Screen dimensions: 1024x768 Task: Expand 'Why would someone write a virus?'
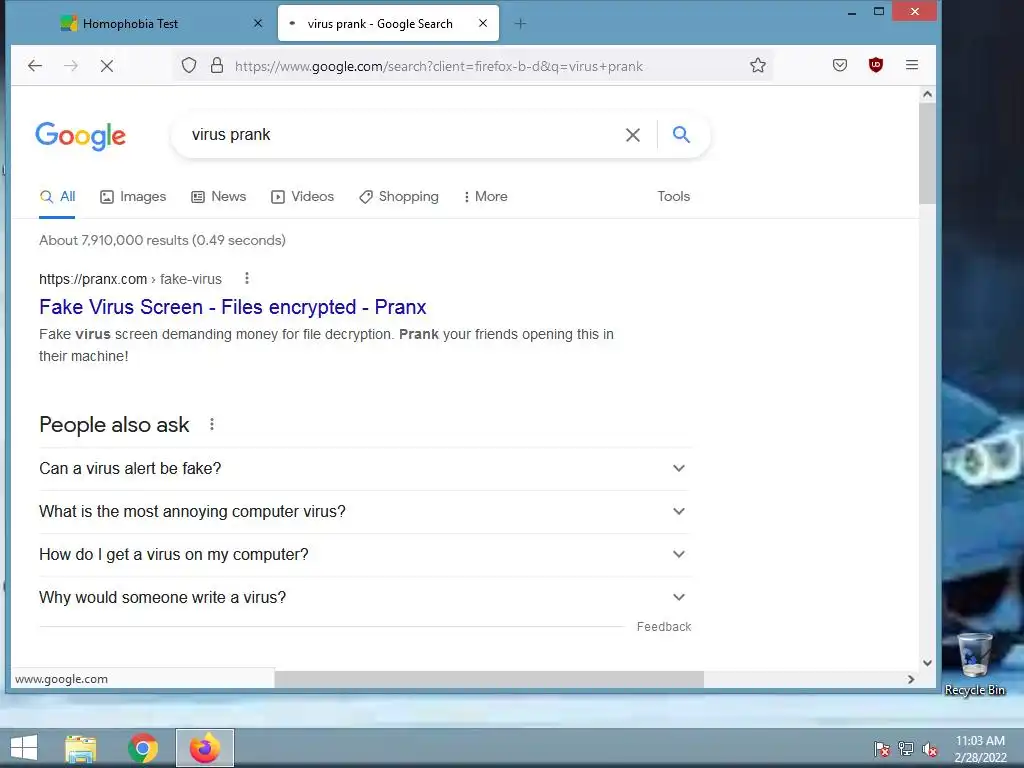364,598
